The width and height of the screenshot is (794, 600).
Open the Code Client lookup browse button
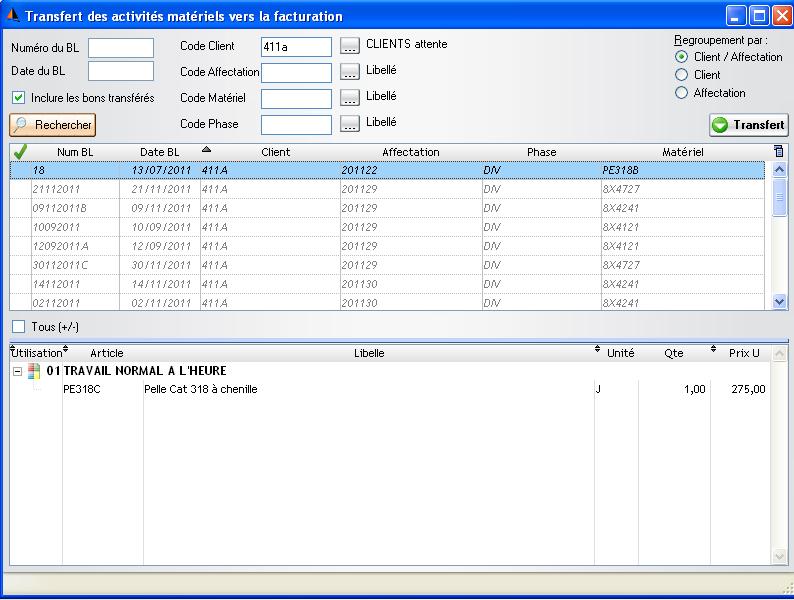click(x=349, y=46)
